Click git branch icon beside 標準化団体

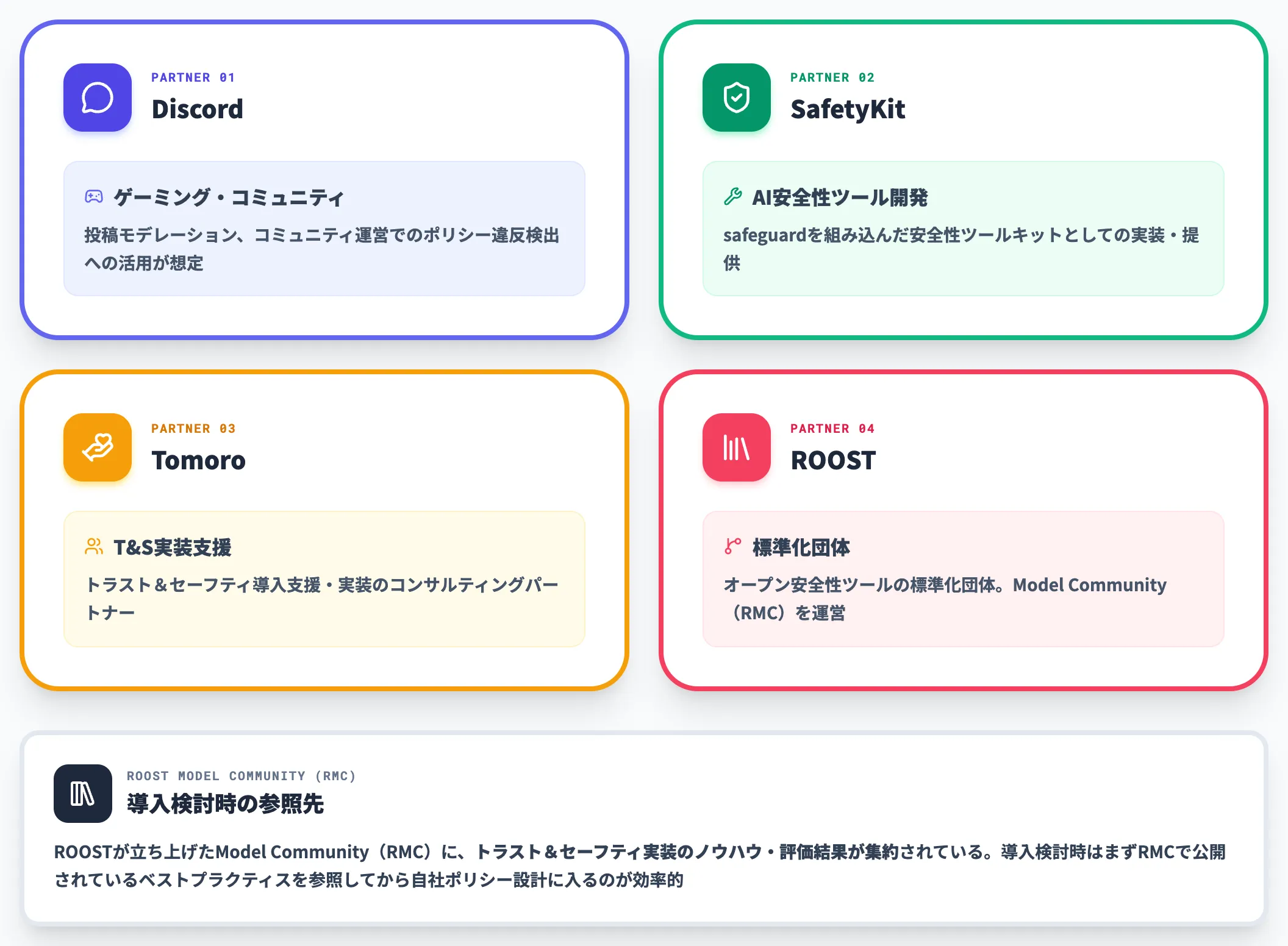[733, 546]
